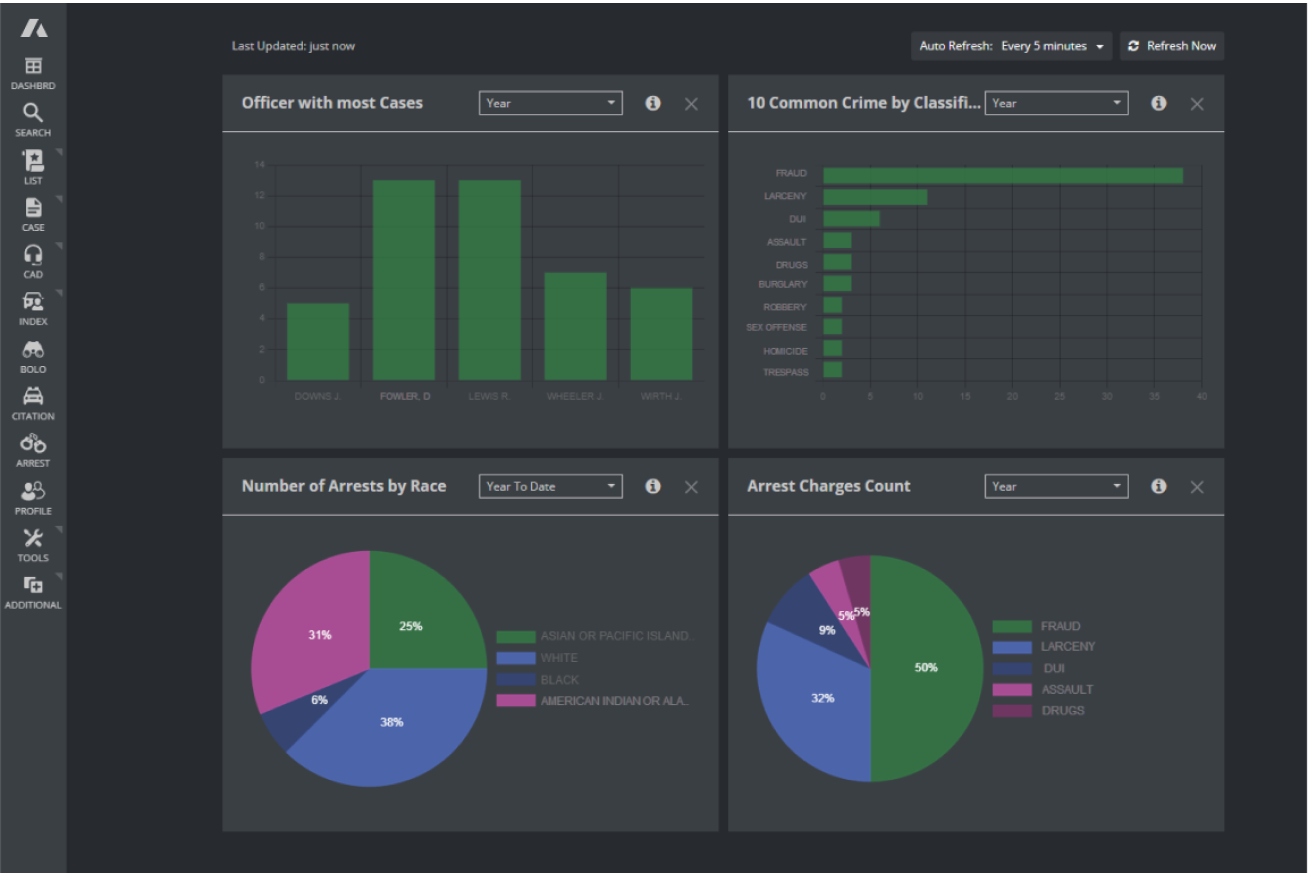This screenshot has height=873, width=1308.
Task: Select the Citation car icon
Action: coord(33,397)
